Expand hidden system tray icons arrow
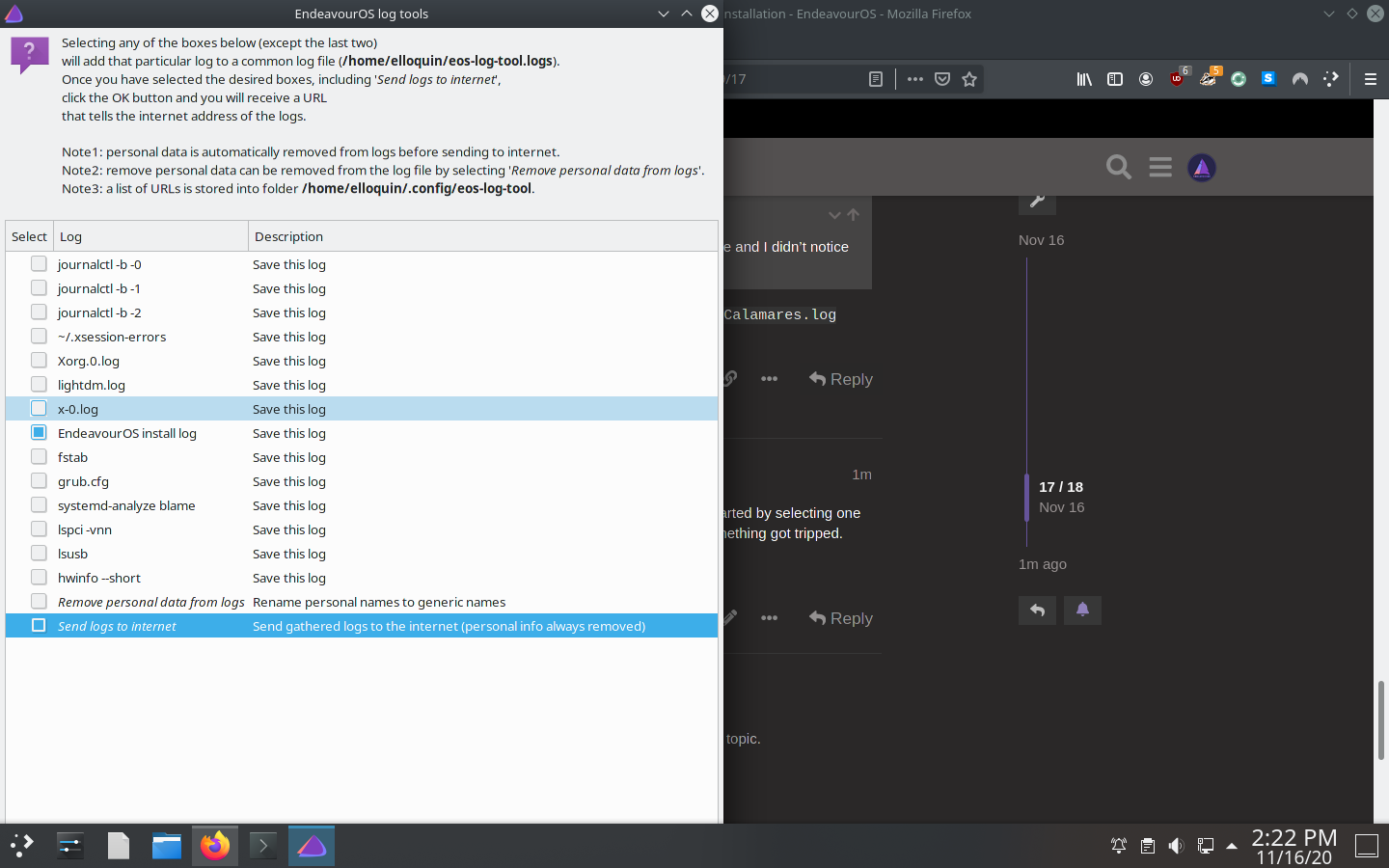The image size is (1389, 868). pos(1232,846)
